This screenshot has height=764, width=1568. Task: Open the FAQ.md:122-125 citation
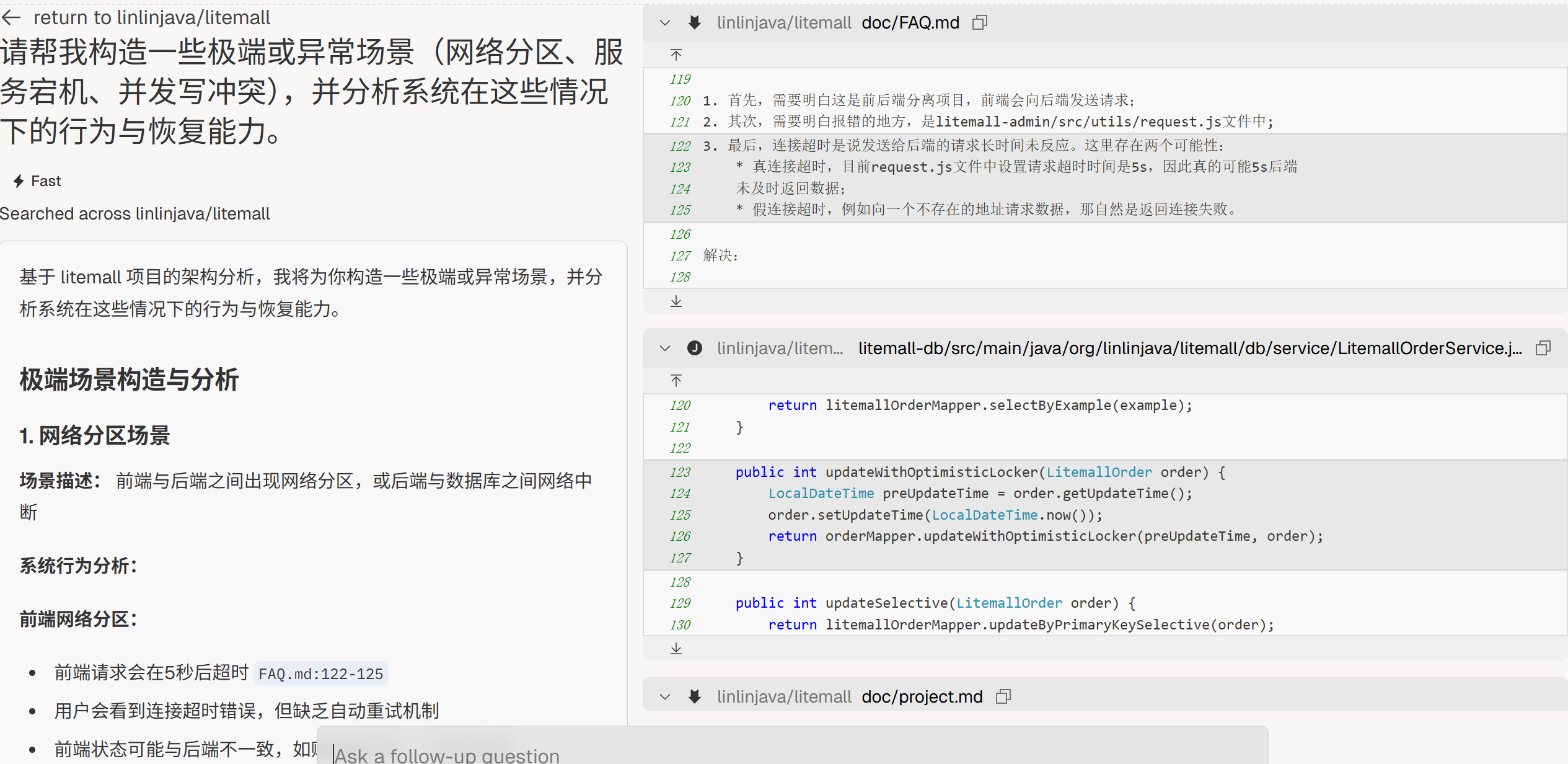320,674
